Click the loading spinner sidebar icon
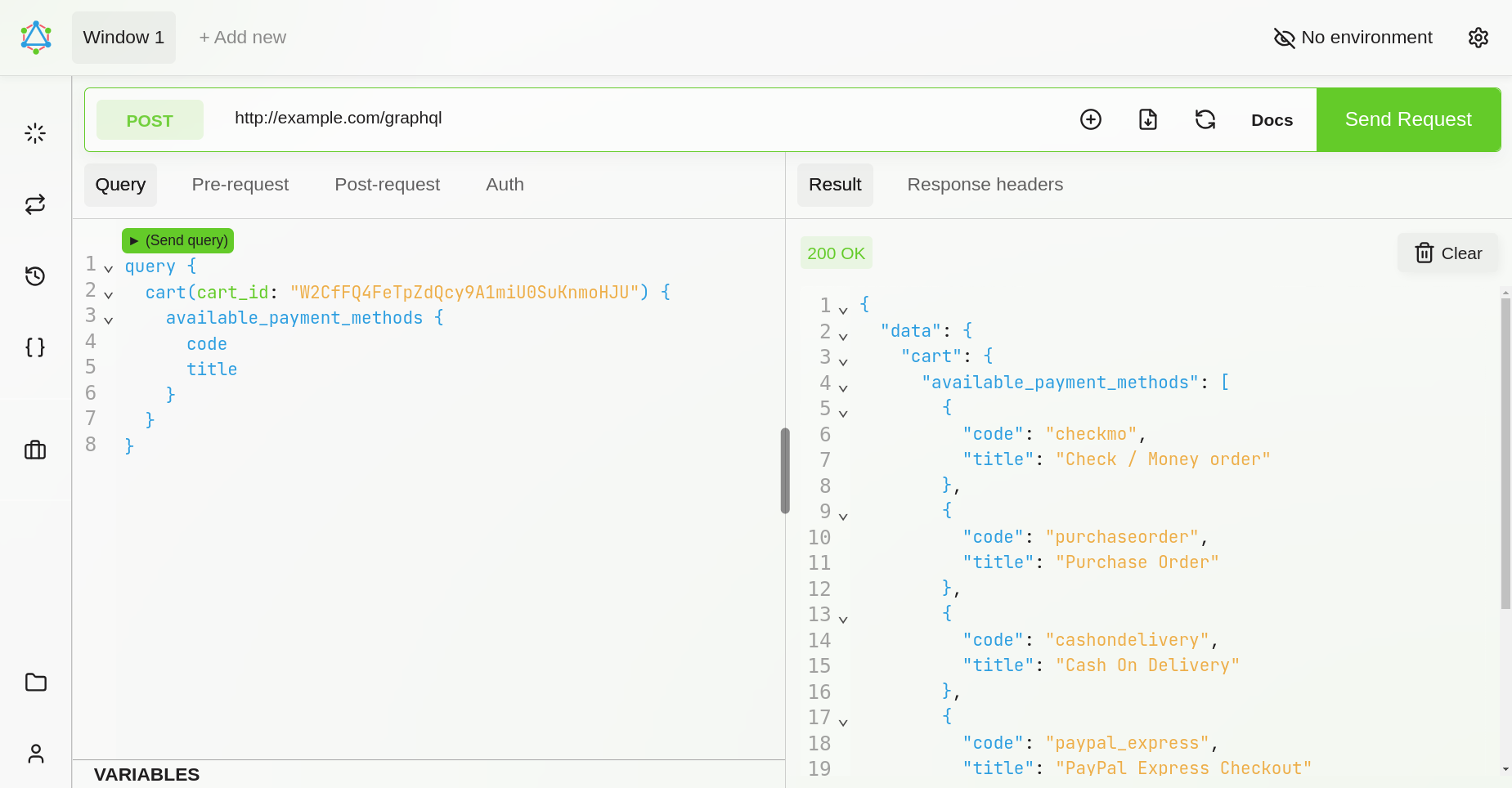The width and height of the screenshot is (1512, 788). click(35, 133)
